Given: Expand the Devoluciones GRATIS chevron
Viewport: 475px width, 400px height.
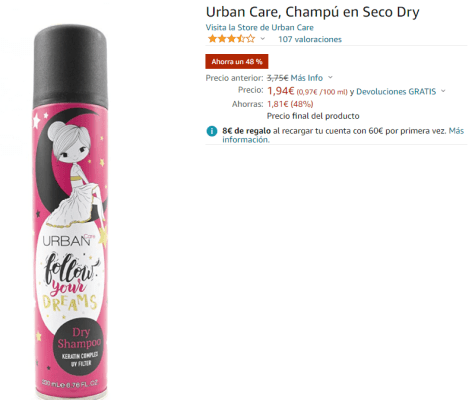Looking at the screenshot, I should pos(443,91).
